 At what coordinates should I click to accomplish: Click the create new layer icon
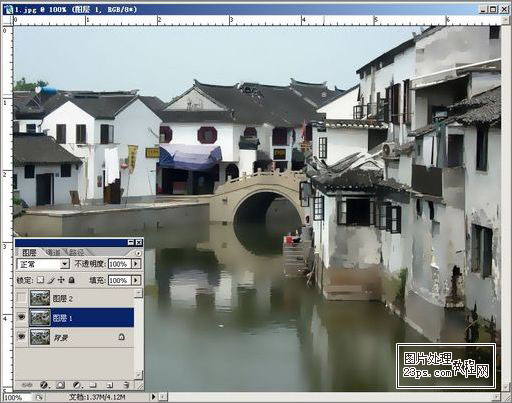point(110,385)
